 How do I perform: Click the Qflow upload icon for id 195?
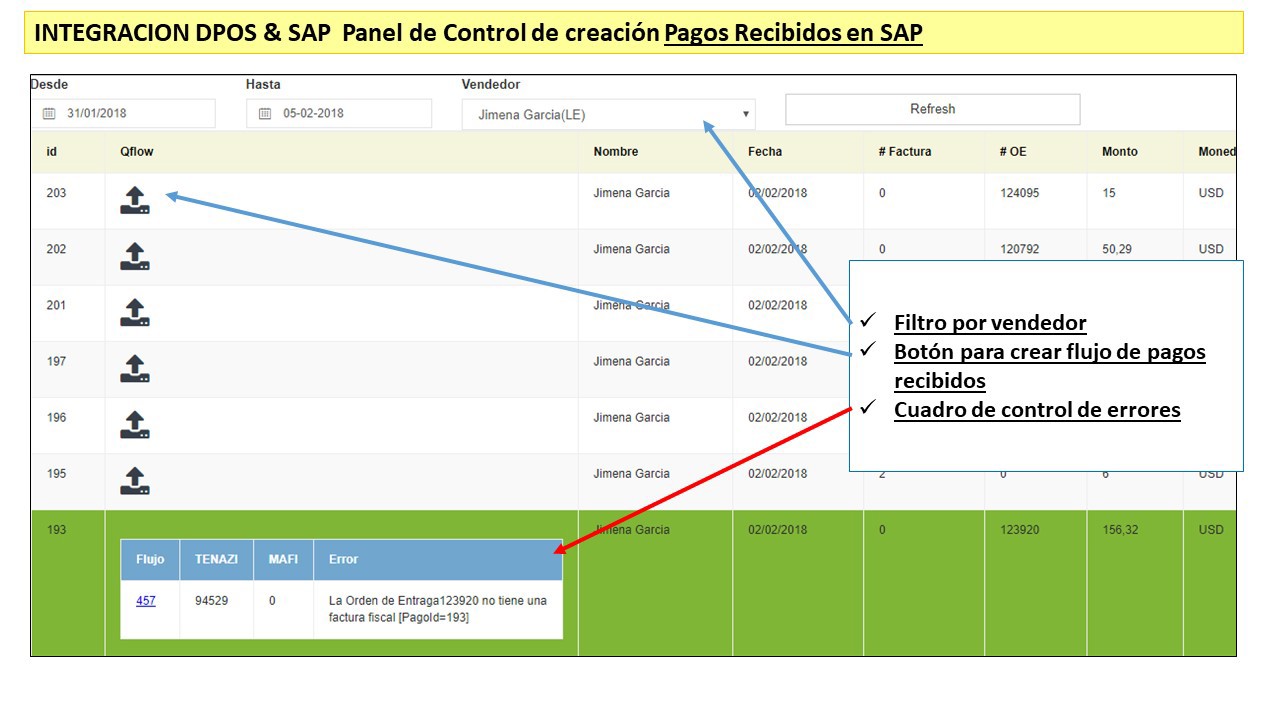tap(135, 481)
